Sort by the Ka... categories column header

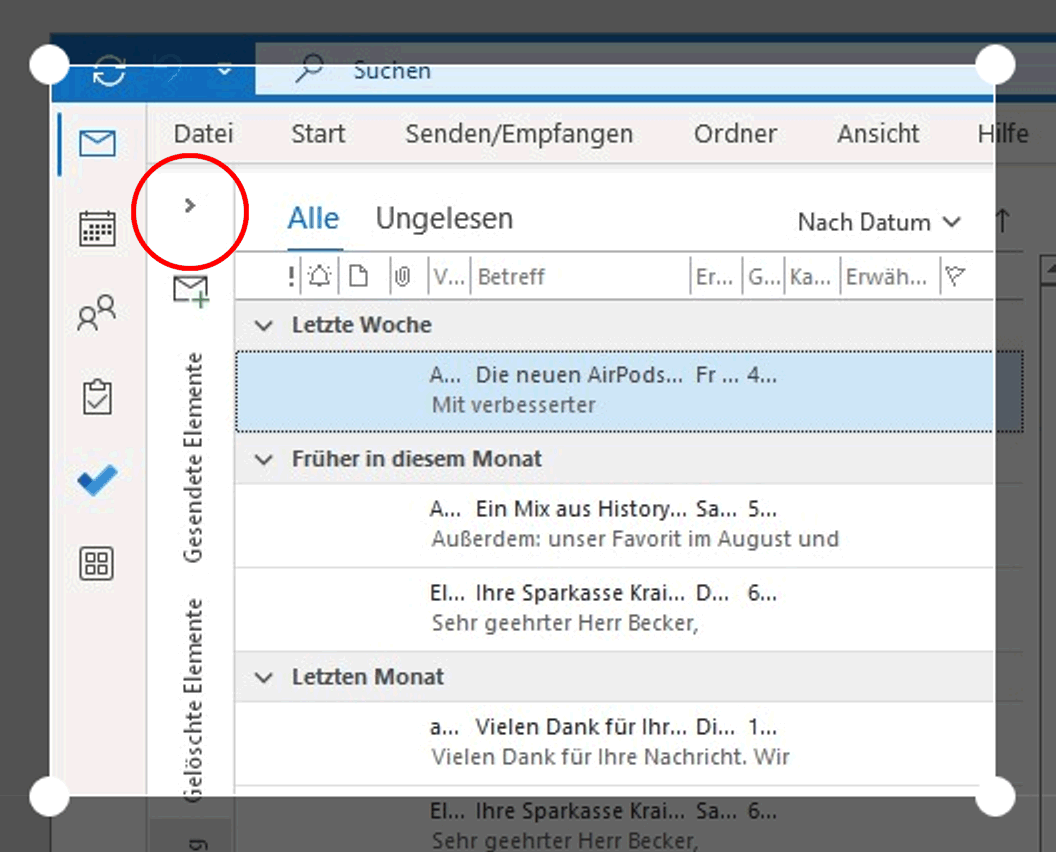click(810, 277)
